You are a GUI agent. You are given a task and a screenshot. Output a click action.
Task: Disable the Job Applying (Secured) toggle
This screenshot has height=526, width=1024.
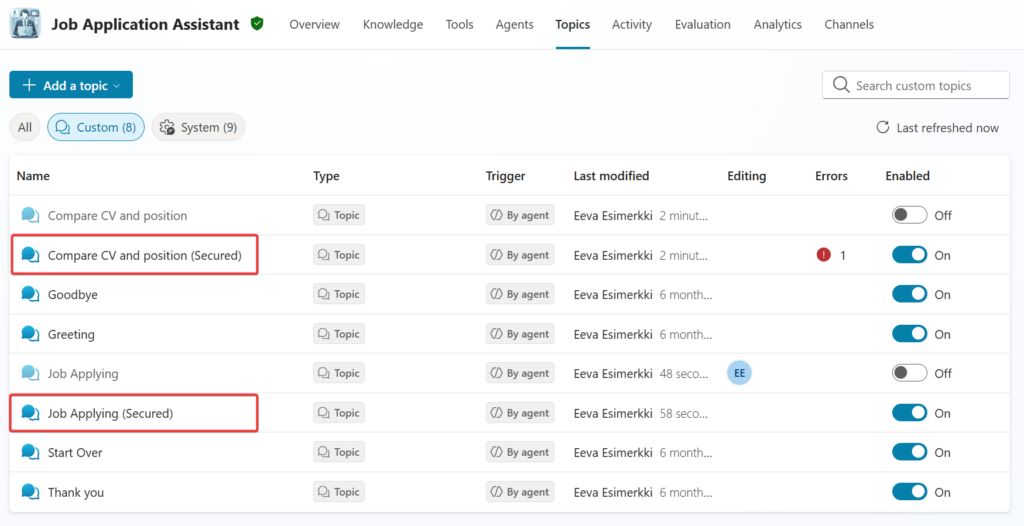tap(910, 413)
